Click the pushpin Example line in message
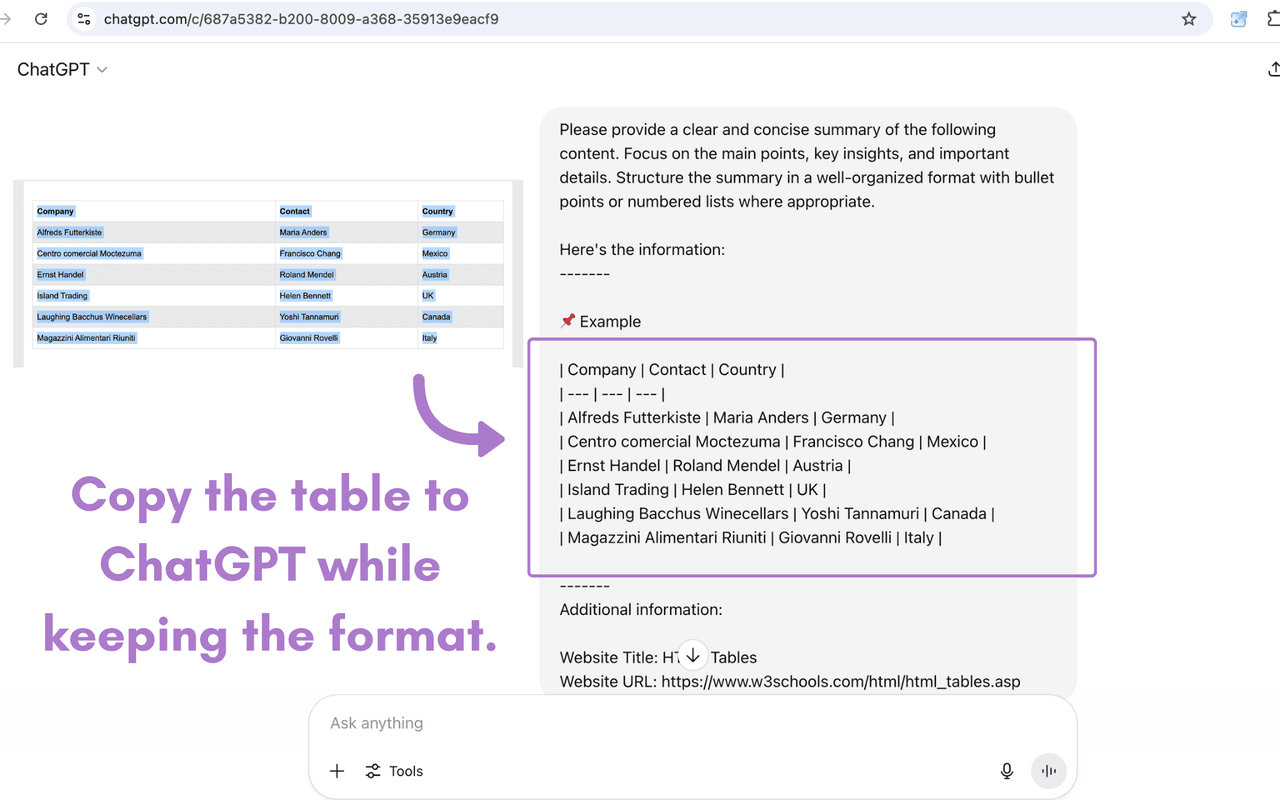Viewport: 1280px width, 800px height. click(600, 321)
